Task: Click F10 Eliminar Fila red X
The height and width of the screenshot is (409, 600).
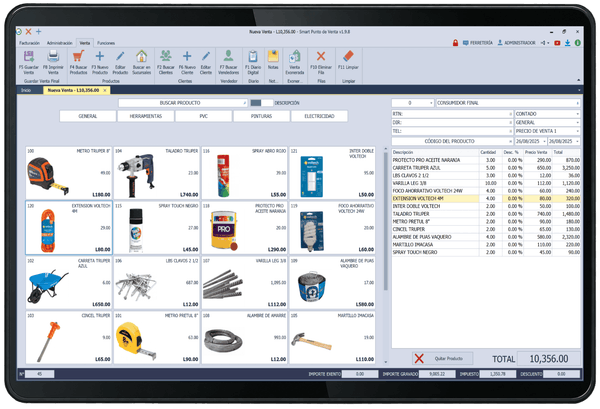Action: tap(321, 57)
